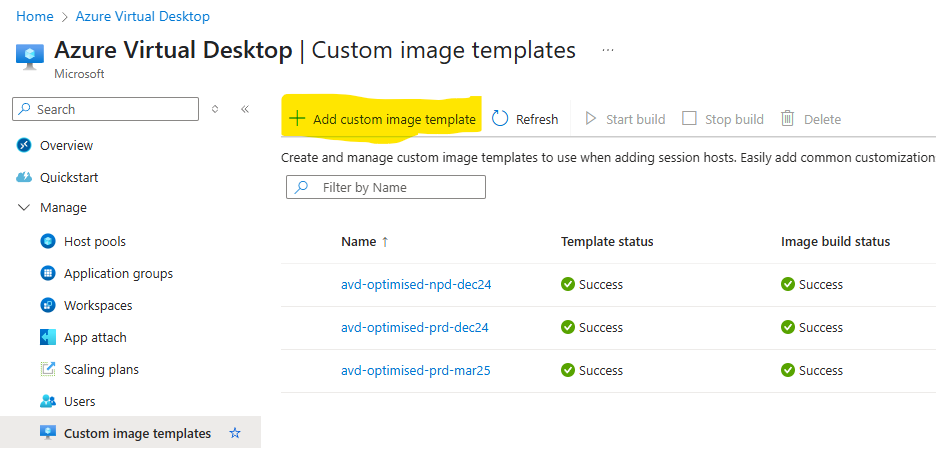Open App attach using its icon
This screenshot has width=936, height=455.
coord(47,338)
